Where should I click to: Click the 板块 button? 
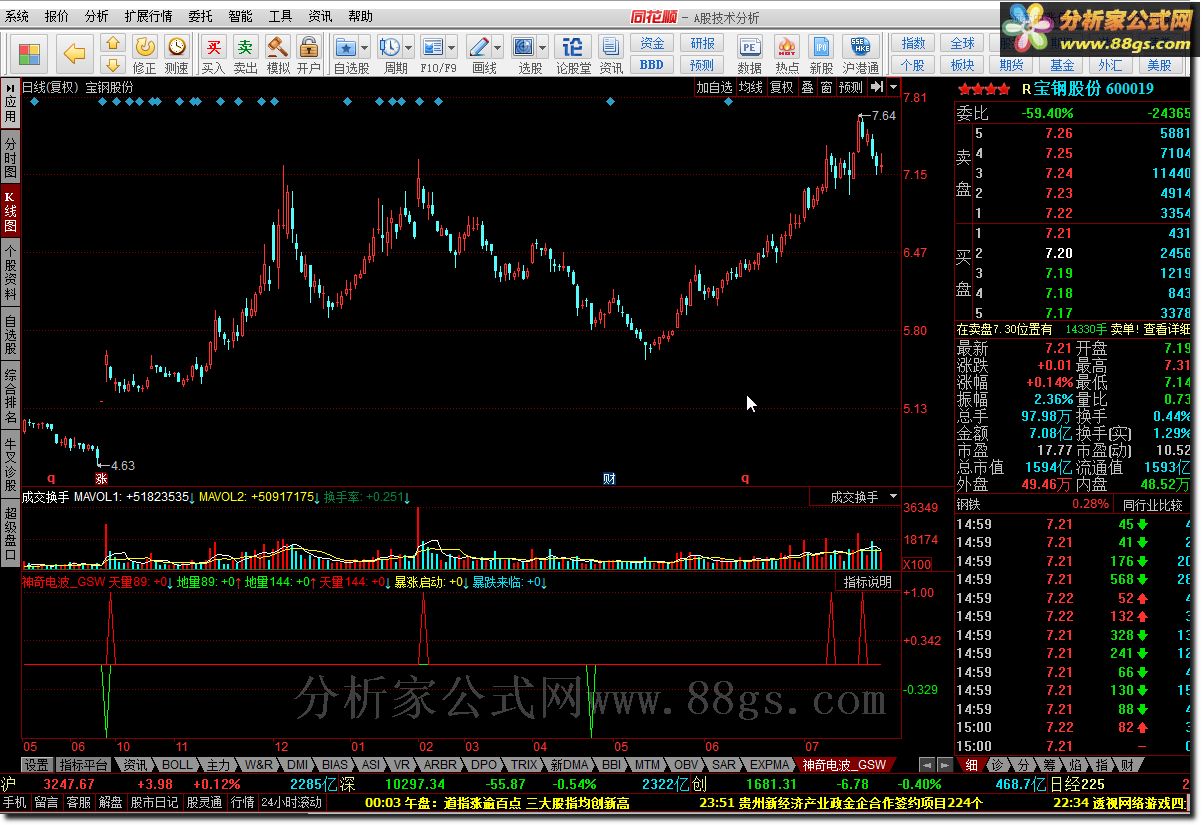coord(962,65)
